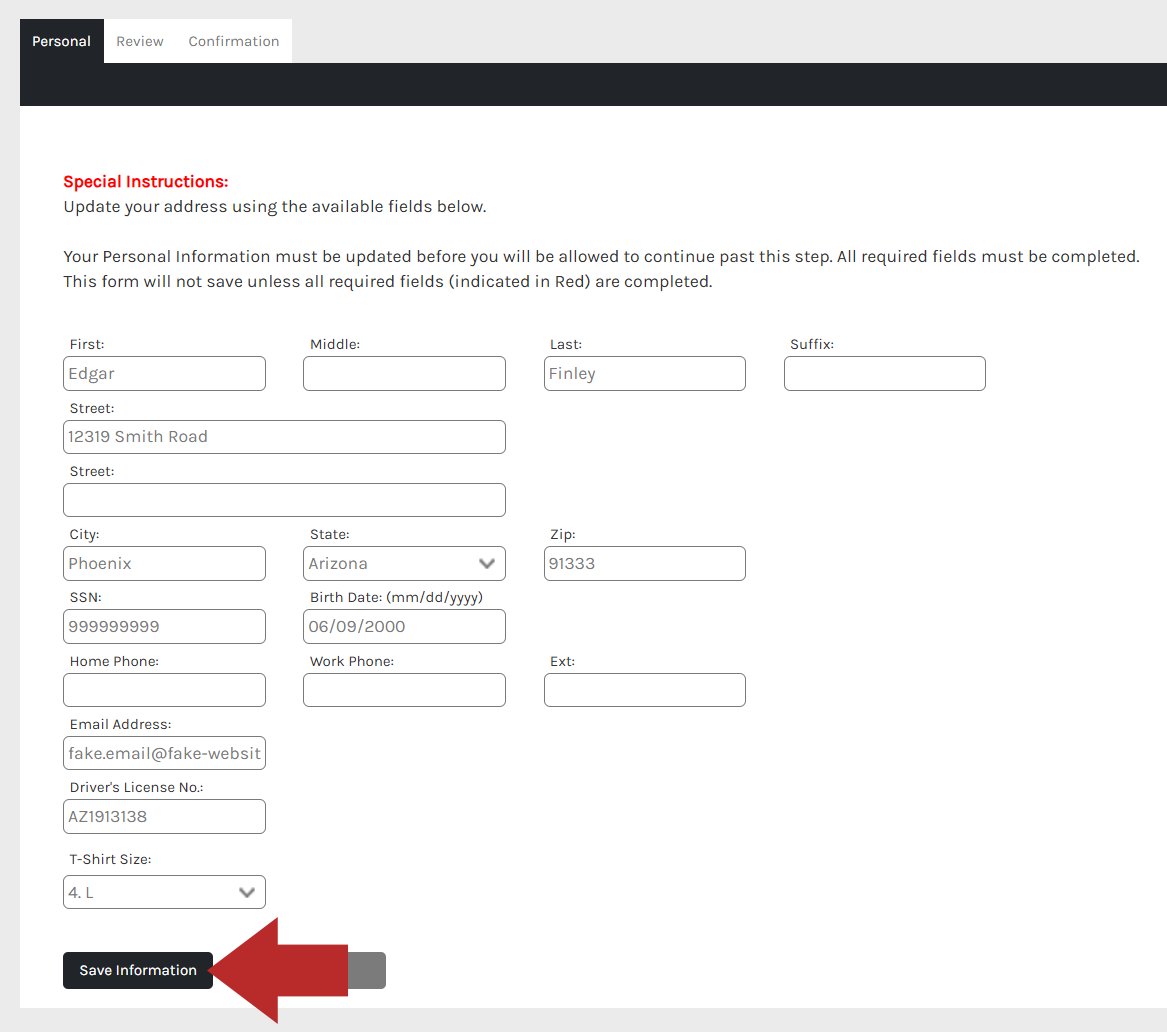1167x1032 pixels.
Task: Click the 'Update your address' instruction line
Action: point(275,207)
